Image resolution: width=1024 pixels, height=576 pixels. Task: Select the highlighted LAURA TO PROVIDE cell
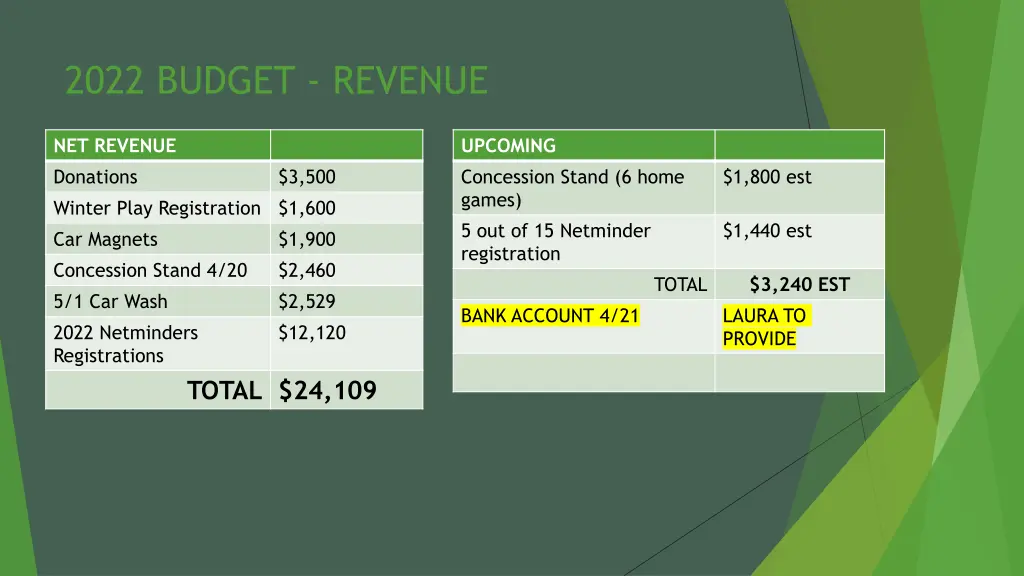tap(764, 327)
